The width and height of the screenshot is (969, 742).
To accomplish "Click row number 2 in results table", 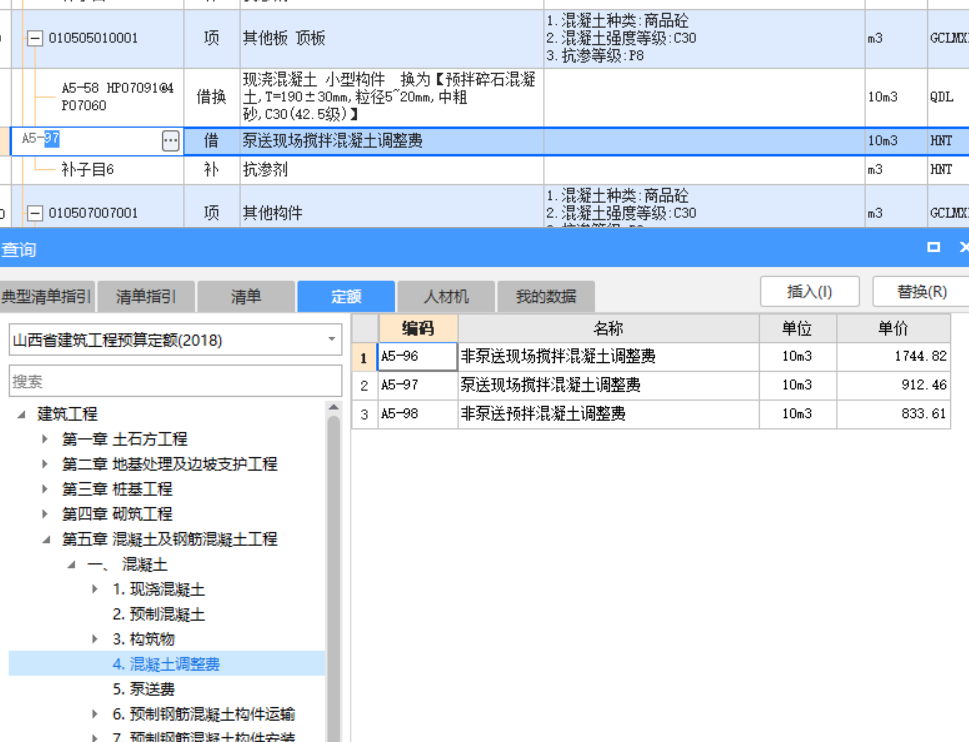I will tap(365, 386).
